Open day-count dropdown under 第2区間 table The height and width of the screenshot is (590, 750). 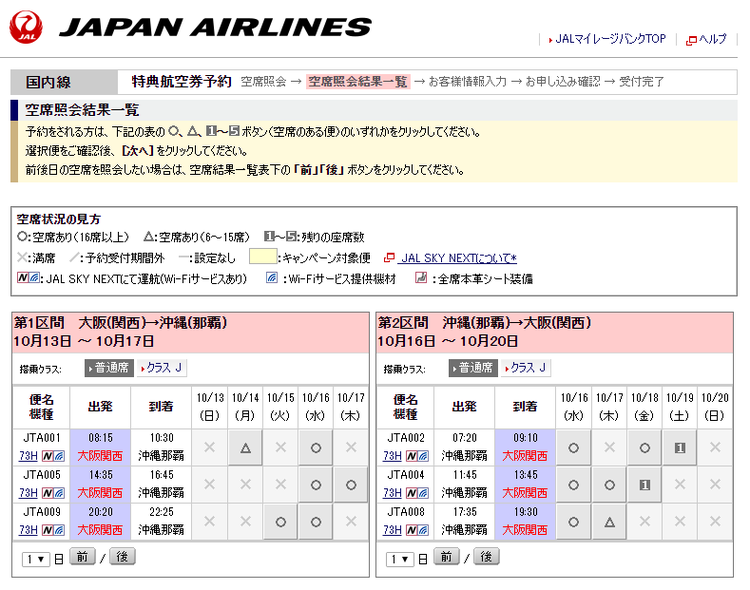point(400,559)
